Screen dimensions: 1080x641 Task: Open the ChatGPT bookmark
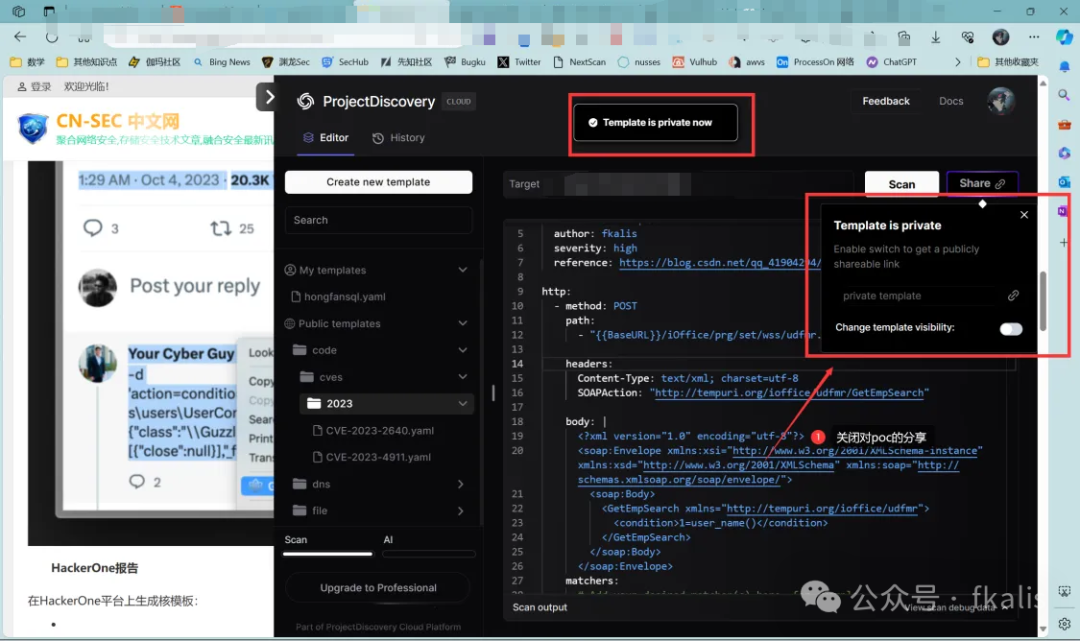(x=891, y=62)
